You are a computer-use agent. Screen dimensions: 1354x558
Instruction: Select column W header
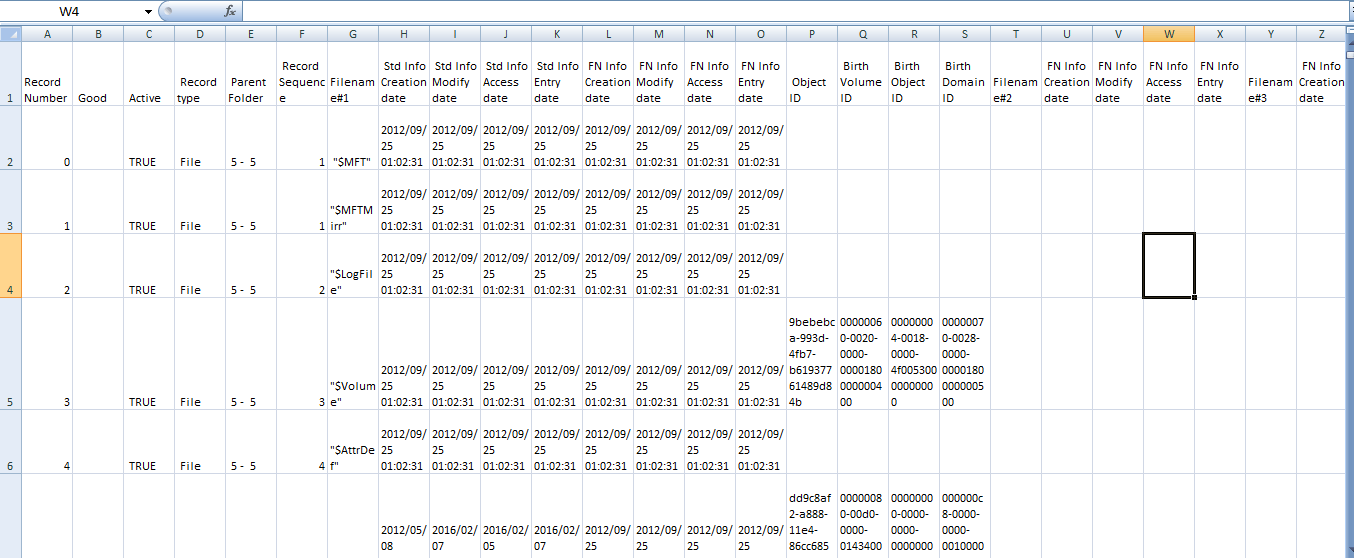click(x=1169, y=34)
